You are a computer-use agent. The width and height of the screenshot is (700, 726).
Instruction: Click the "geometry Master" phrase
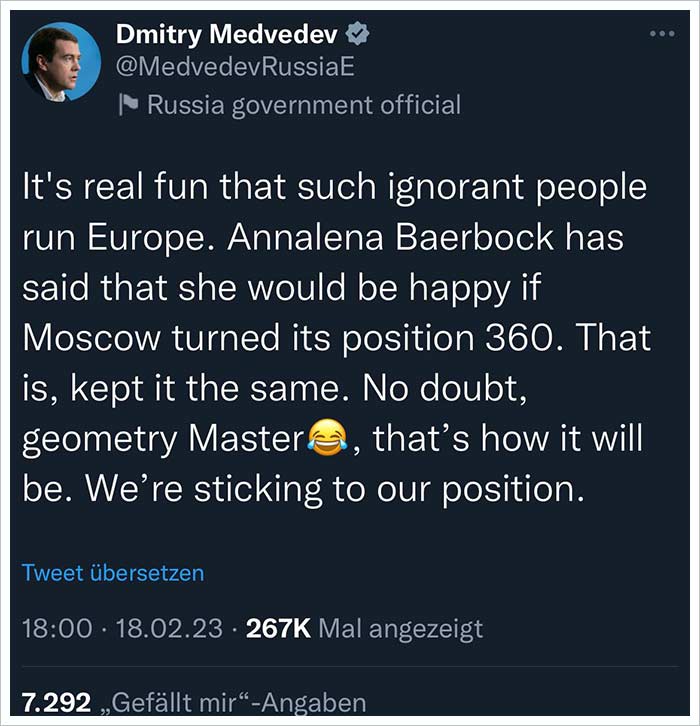162,439
